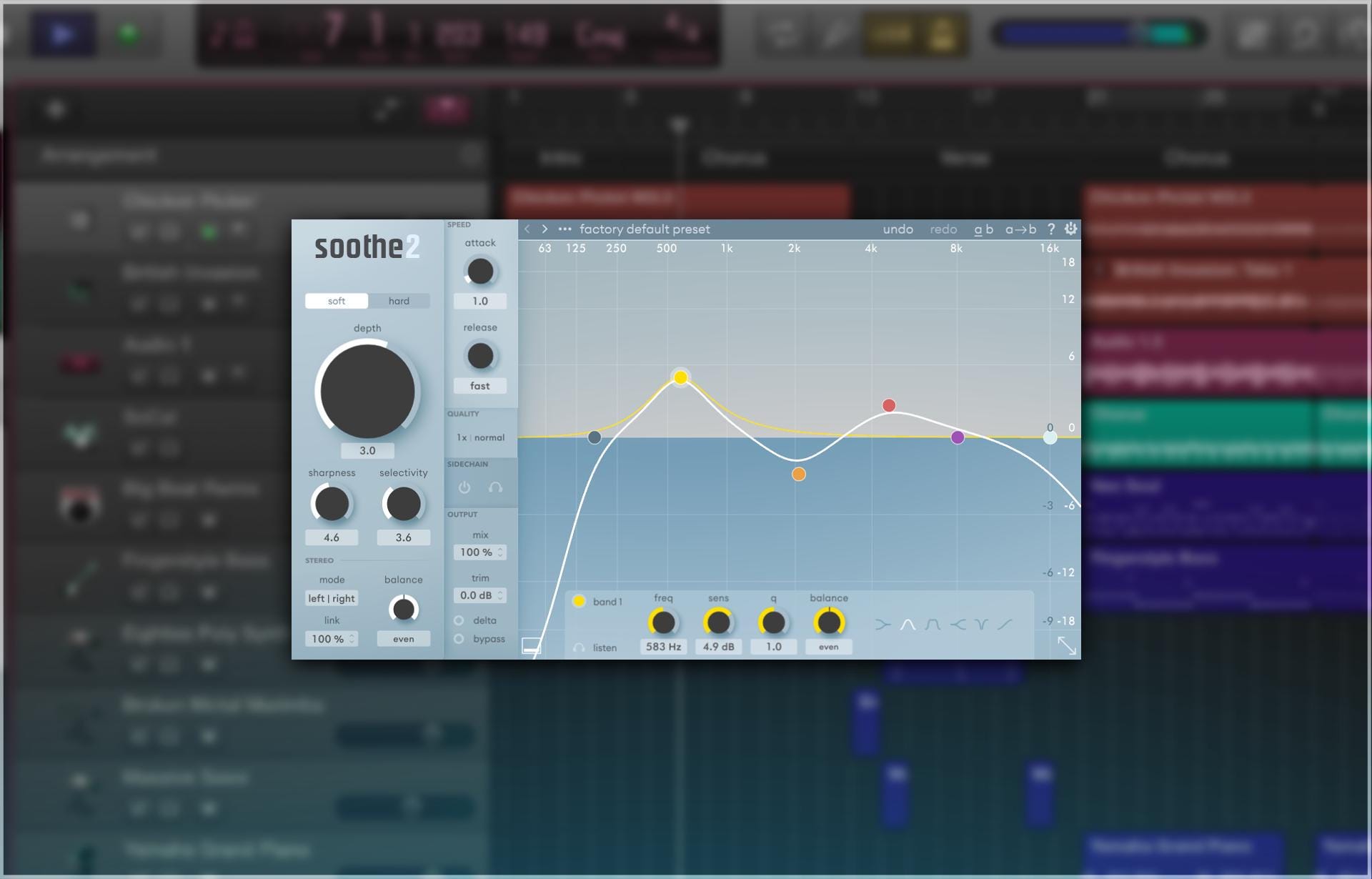This screenshot has height=879, width=1372.
Task: Select the purple band node near 8k
Action: (x=958, y=437)
